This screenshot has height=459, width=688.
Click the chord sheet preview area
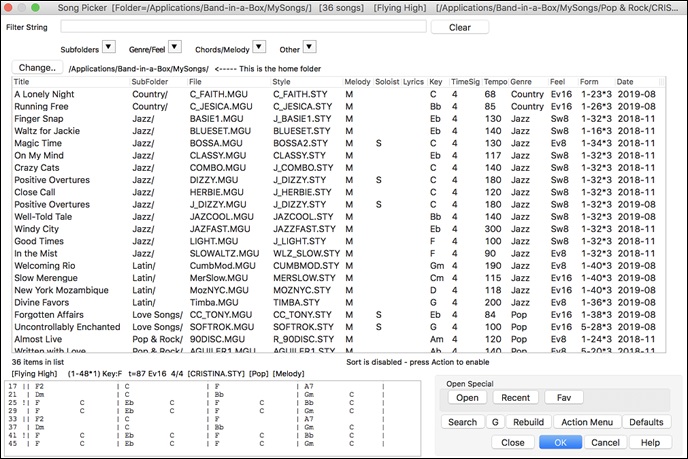[213, 419]
